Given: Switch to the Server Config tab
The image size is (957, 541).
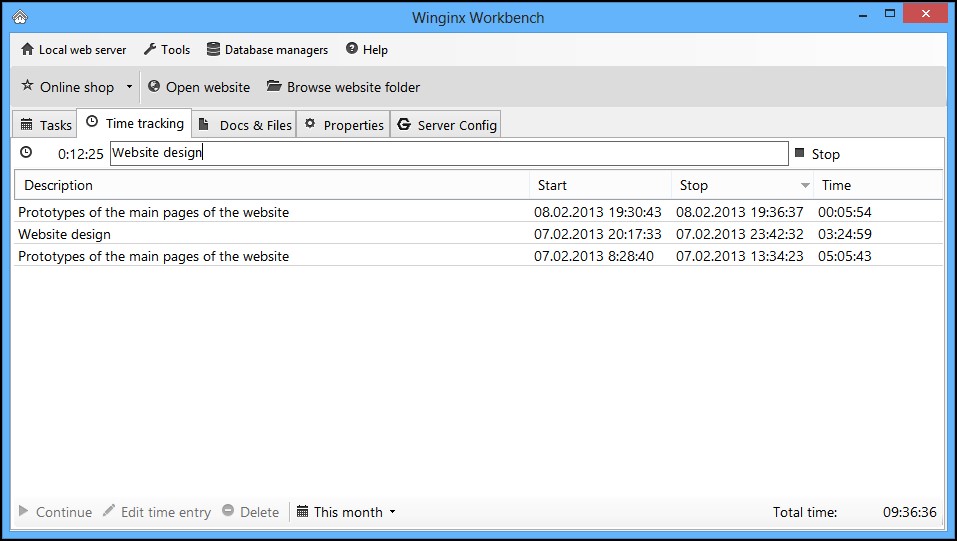Looking at the screenshot, I should click(x=447, y=125).
